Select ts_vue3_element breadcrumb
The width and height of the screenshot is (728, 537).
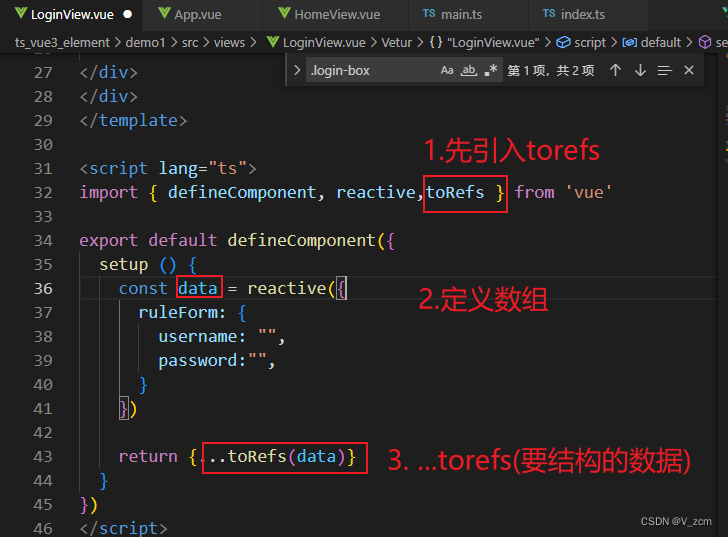pyautogui.click(x=62, y=43)
